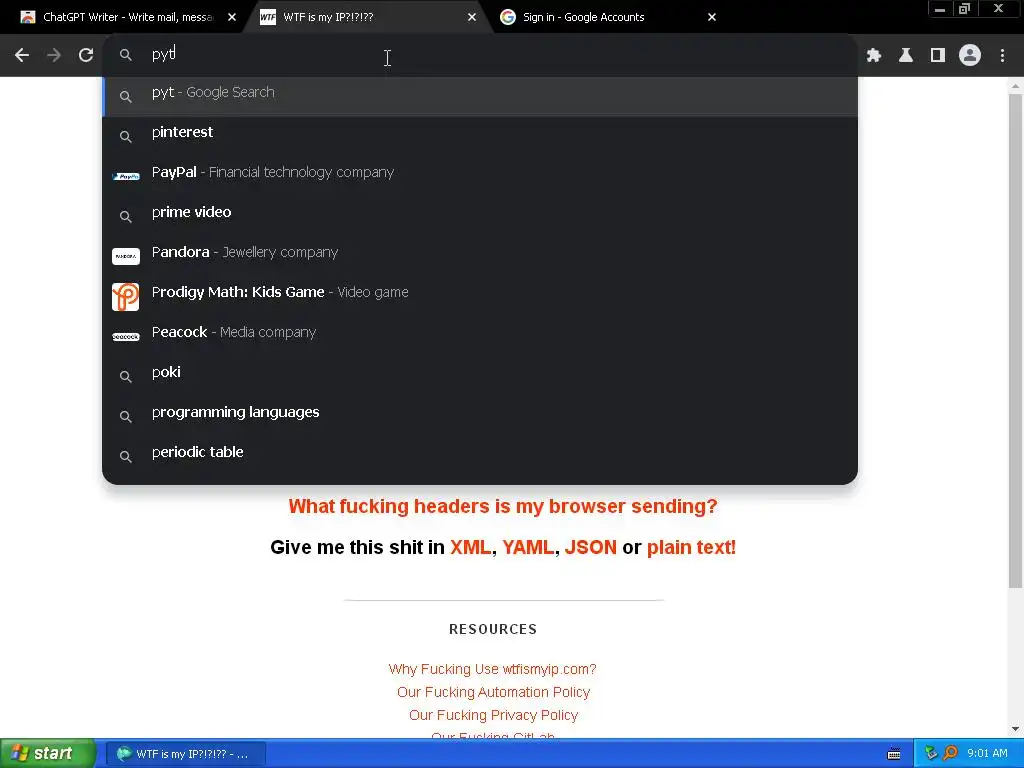Screen dimensions: 1024x768
Task: Reload the page with refresh icon
Action: point(86,56)
